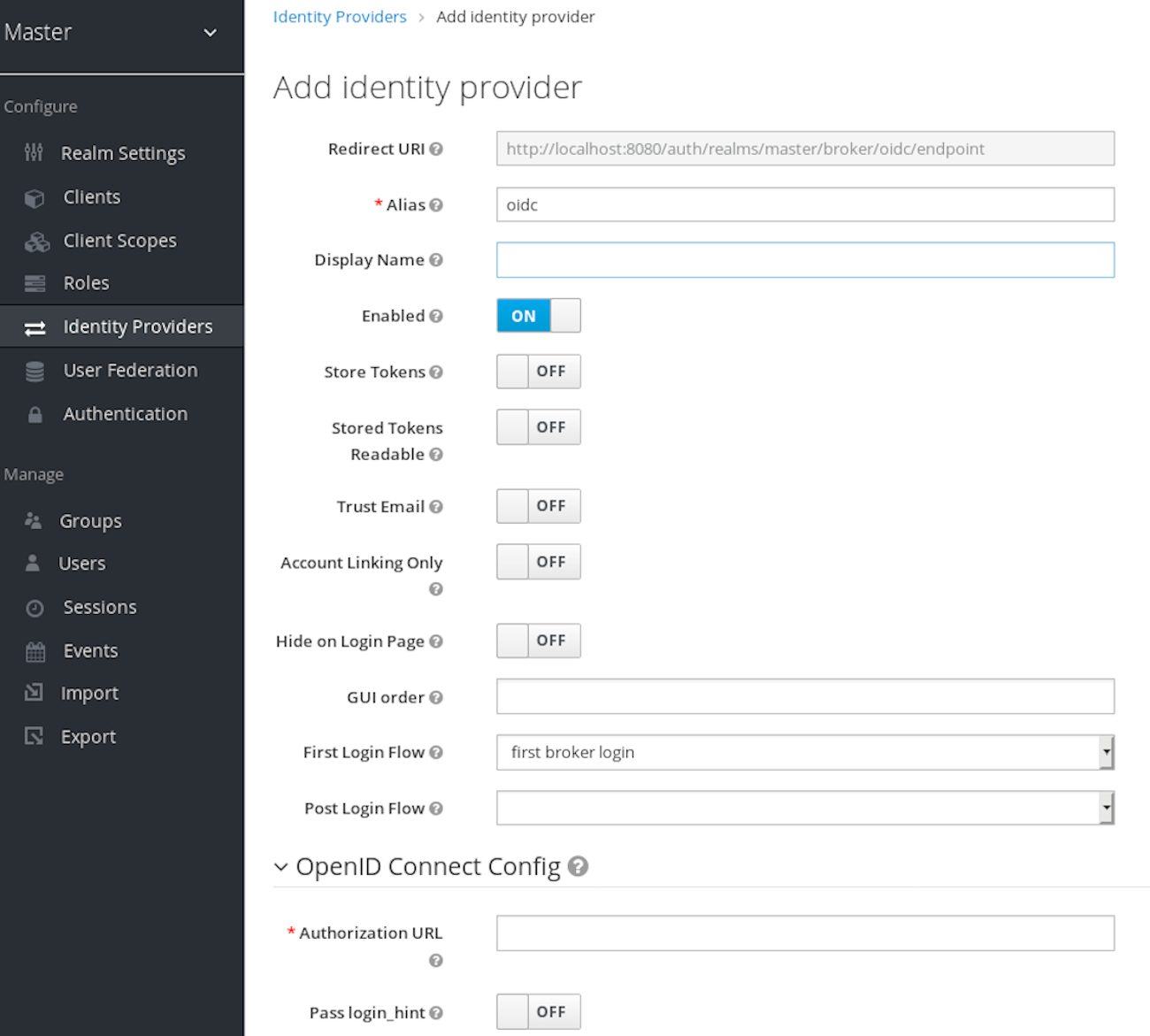This screenshot has height=1036, width=1150.
Task: Click the Groups people icon
Action: click(x=34, y=520)
